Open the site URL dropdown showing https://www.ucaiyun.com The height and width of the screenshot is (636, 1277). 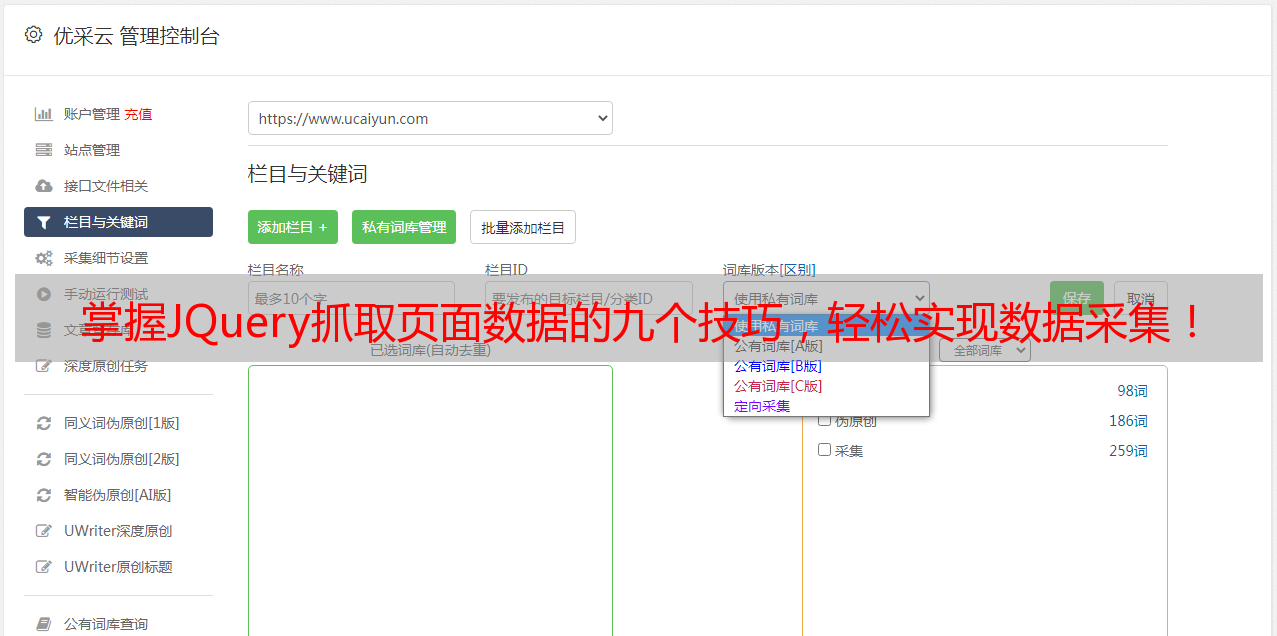(430, 118)
